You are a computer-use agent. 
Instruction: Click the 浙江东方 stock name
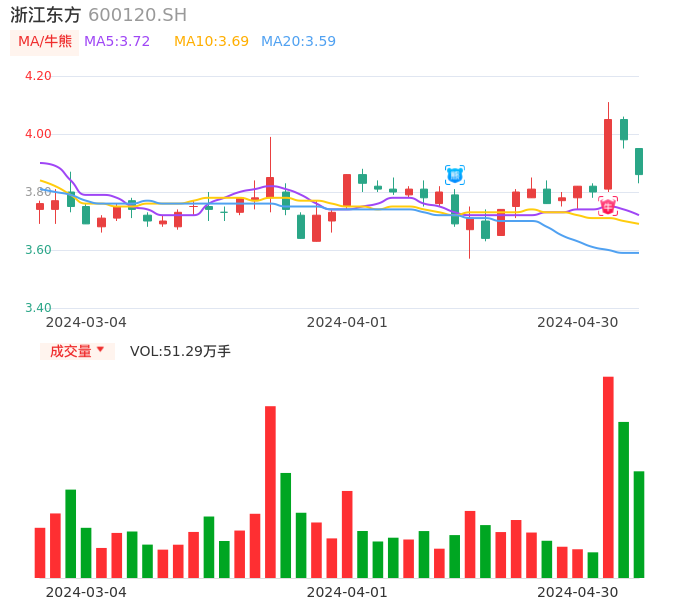click(x=46, y=15)
